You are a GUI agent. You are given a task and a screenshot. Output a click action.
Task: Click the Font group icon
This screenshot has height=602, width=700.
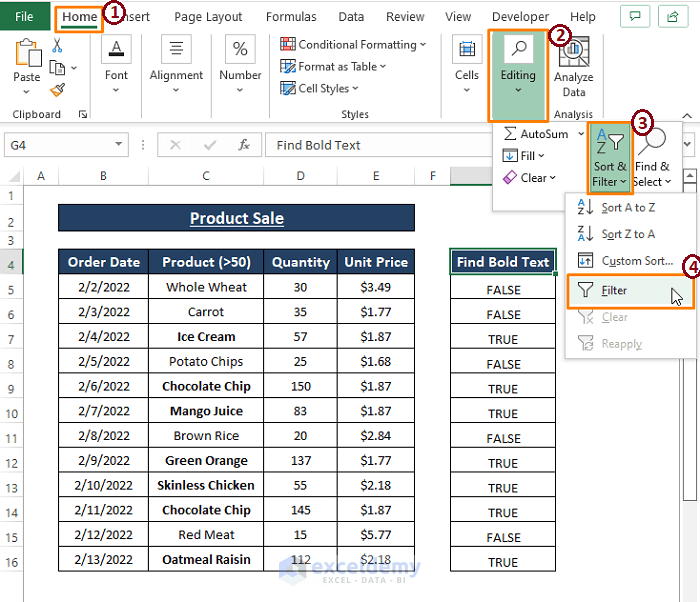(116, 49)
